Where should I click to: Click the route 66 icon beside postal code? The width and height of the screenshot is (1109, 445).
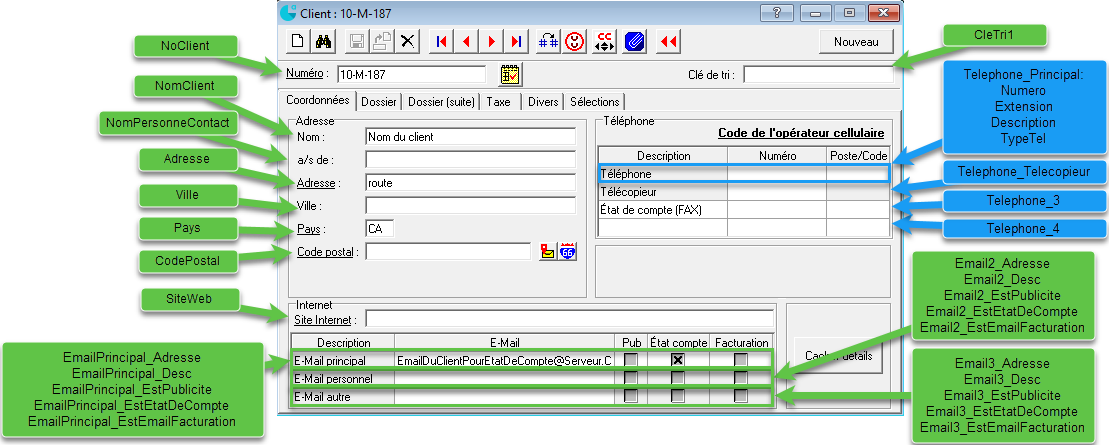pos(568,252)
